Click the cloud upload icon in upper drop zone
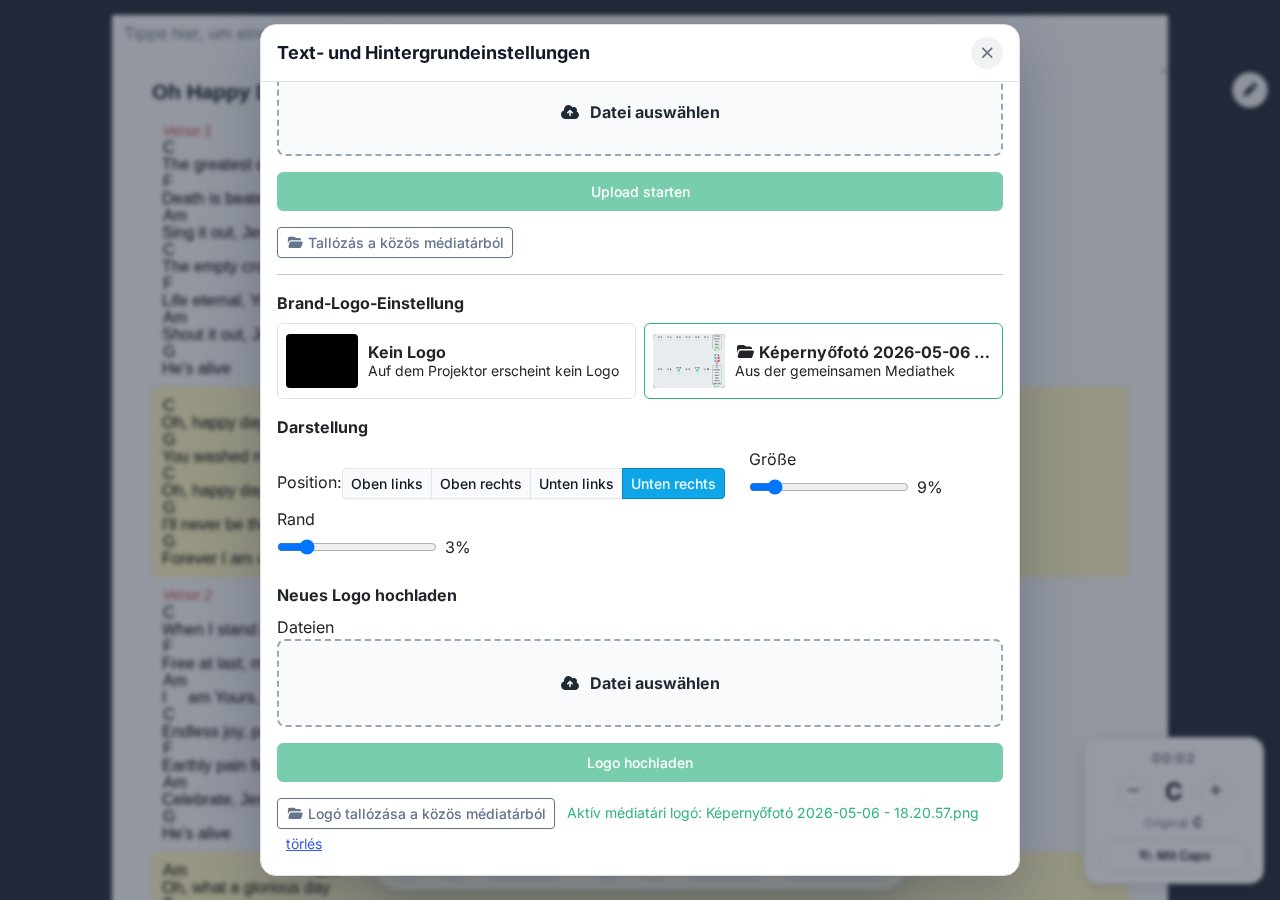 570,112
